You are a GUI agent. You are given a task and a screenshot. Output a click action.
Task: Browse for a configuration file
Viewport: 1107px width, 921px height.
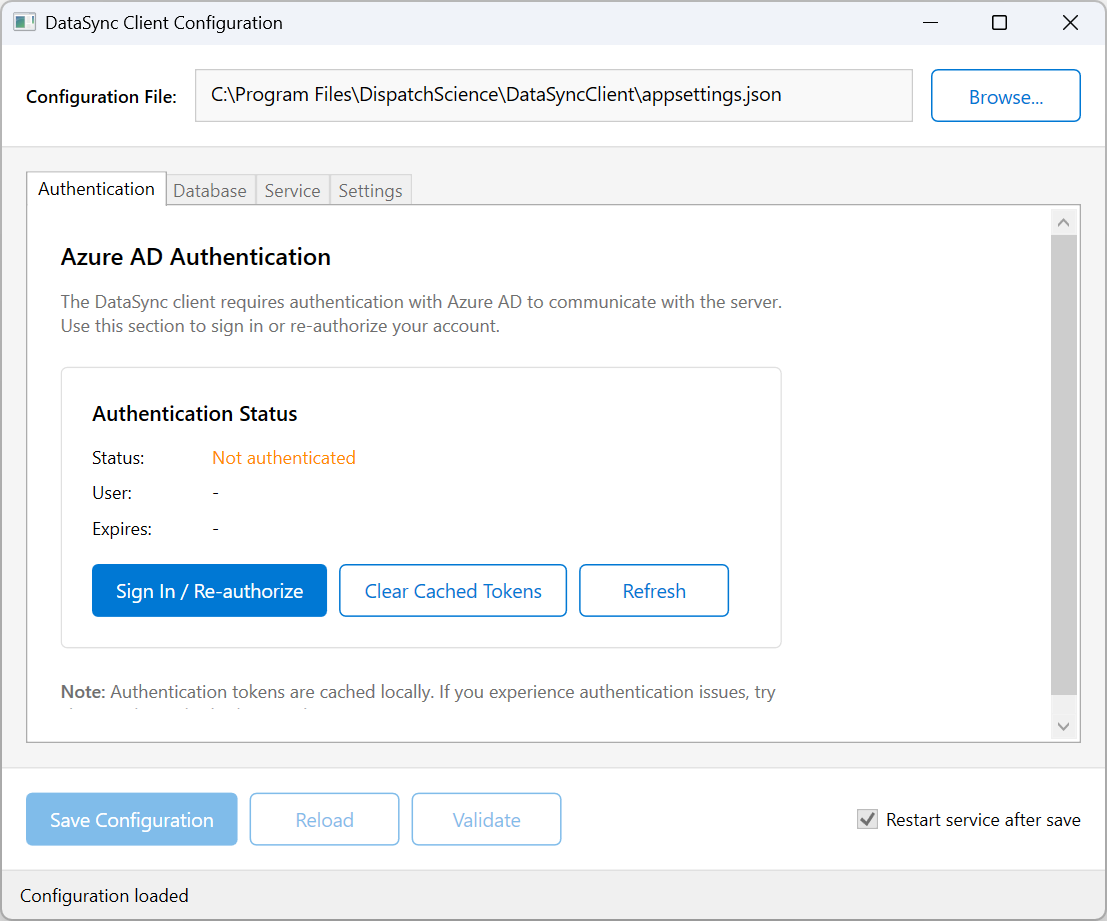(x=1005, y=95)
